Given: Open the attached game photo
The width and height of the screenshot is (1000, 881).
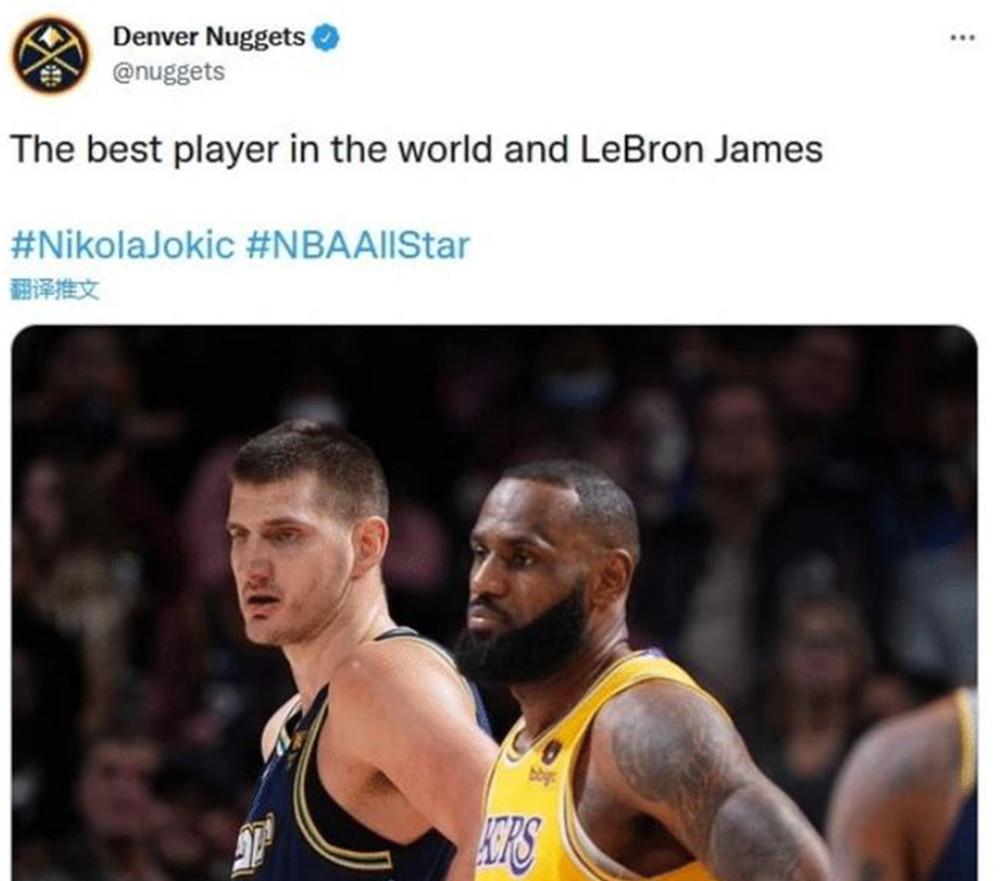Looking at the screenshot, I should 494,603.
